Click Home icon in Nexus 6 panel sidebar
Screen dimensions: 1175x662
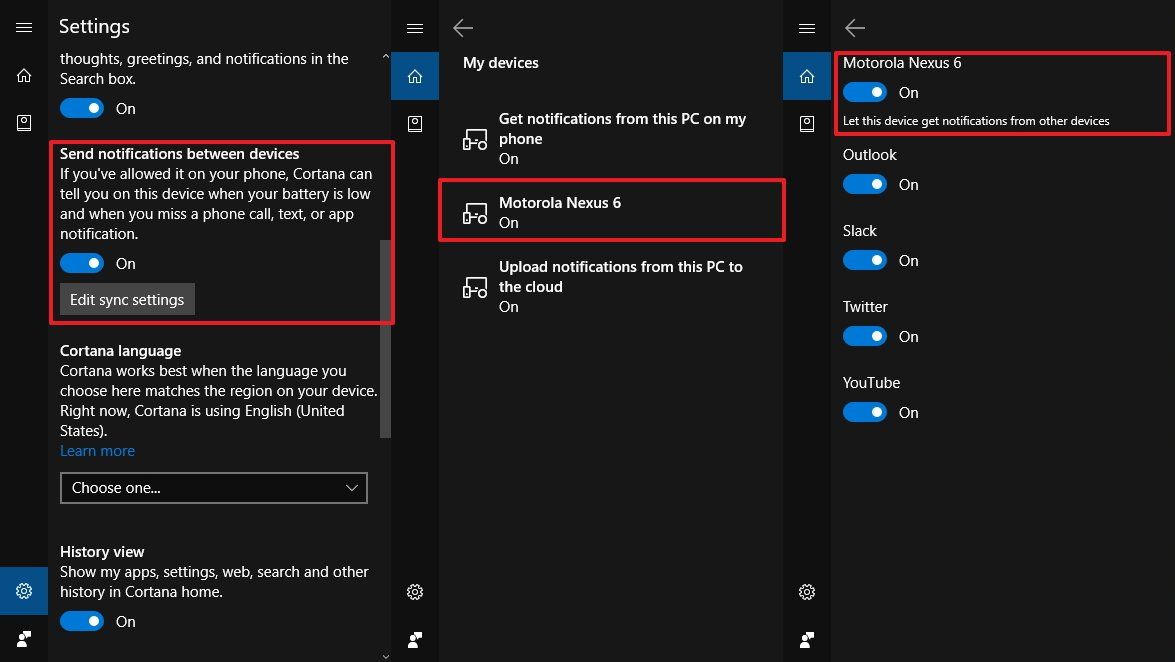tap(807, 76)
